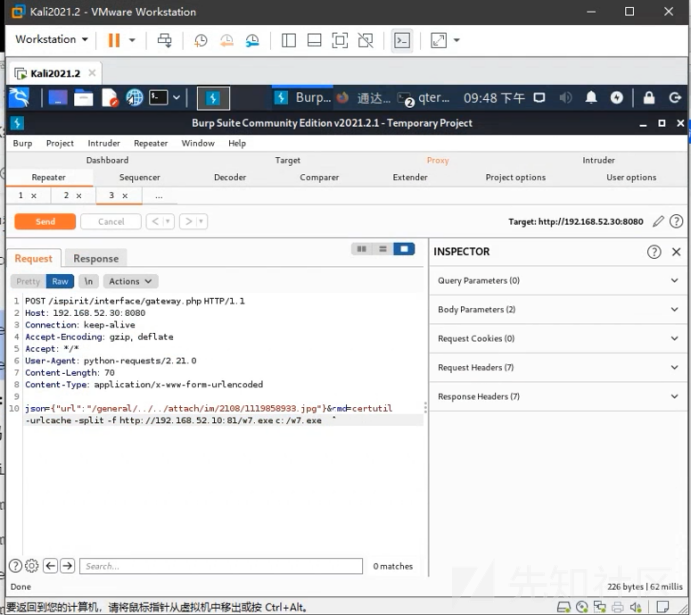Click the Kali logout icon
692x615 pixels.
pyautogui.click(x=675, y=98)
